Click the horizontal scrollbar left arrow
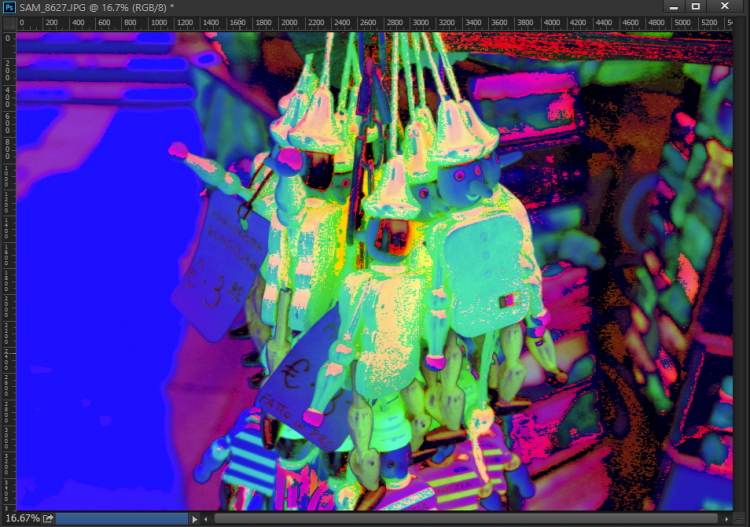The height and width of the screenshot is (527, 750). (206, 519)
